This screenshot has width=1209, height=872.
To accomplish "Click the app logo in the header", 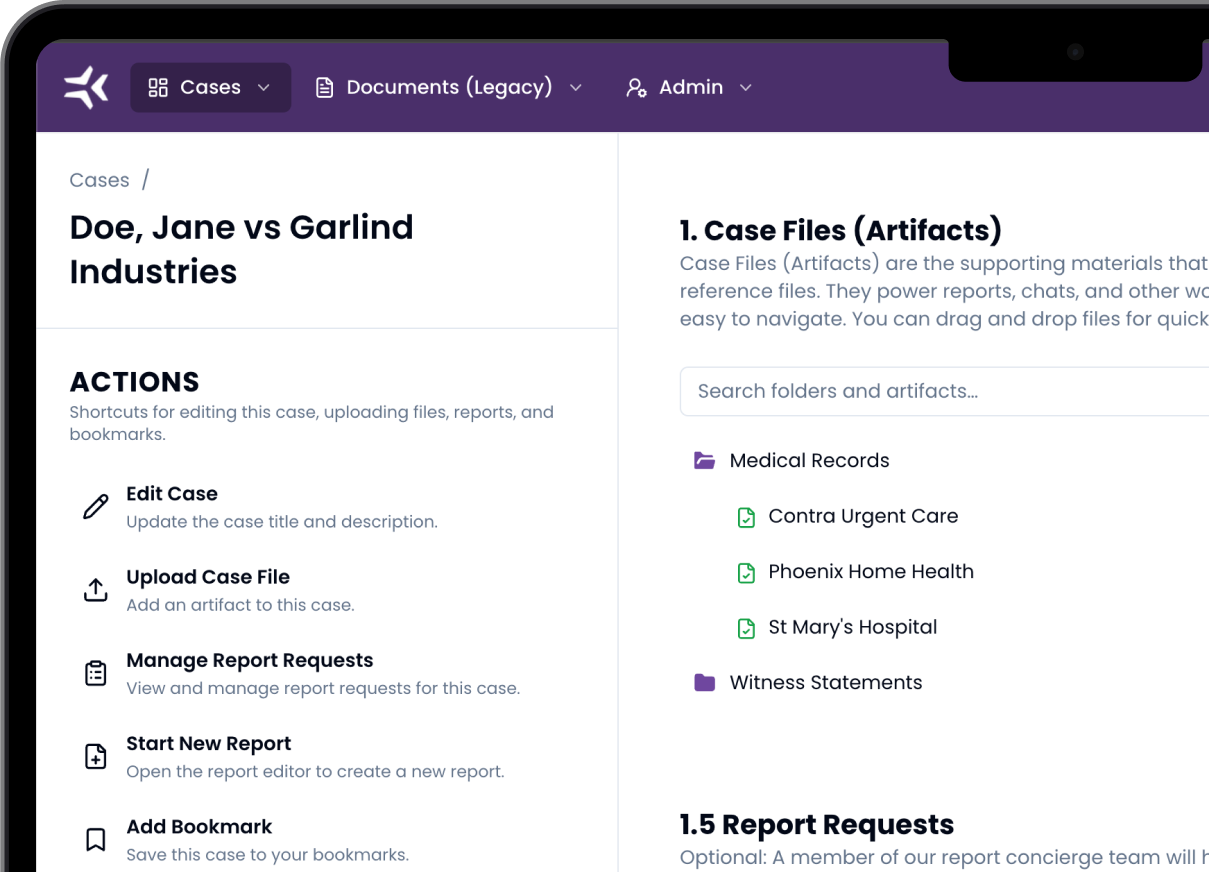I will point(86,88).
